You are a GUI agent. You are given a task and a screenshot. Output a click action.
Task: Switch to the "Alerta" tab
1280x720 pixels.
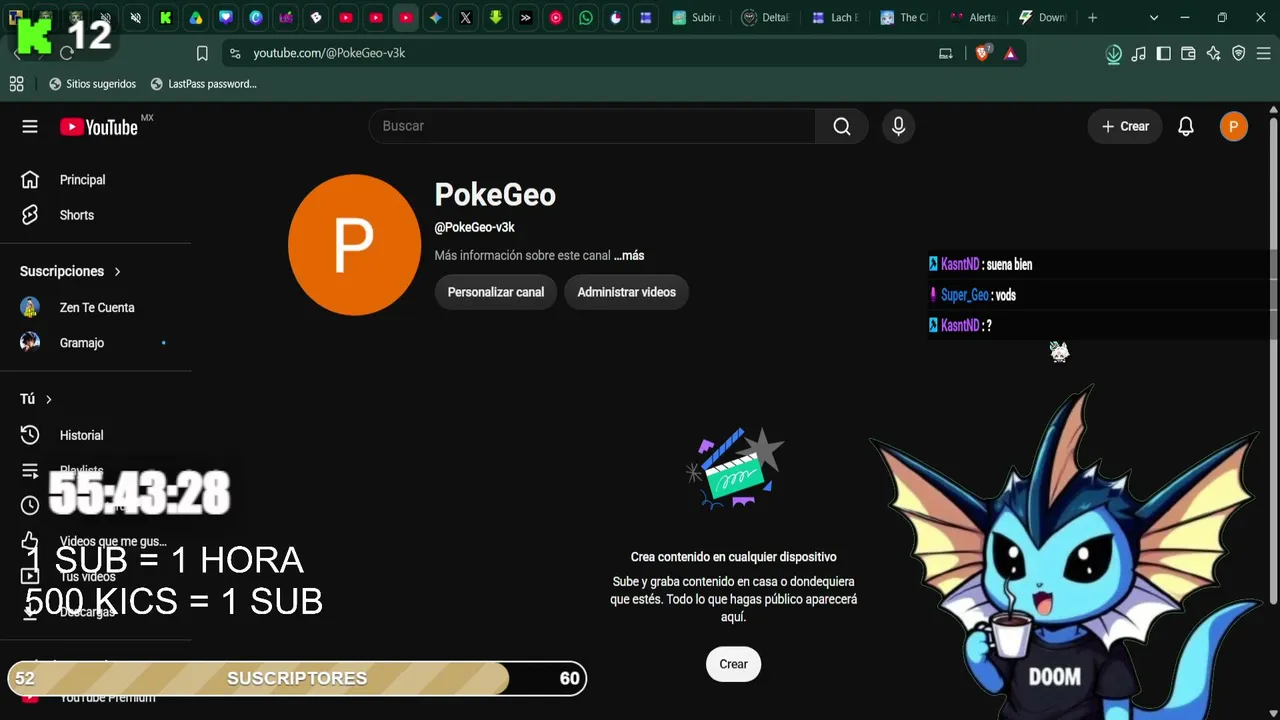tap(974, 17)
